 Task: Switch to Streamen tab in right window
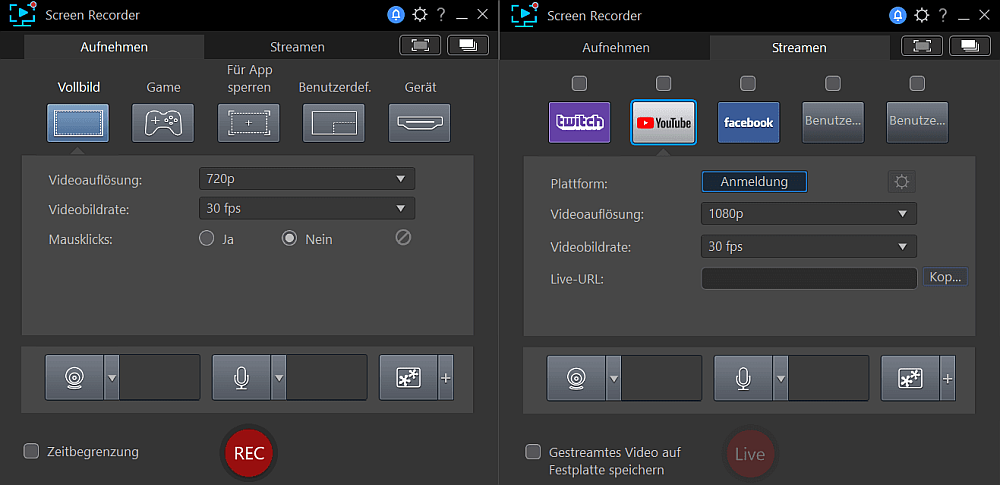coord(799,48)
